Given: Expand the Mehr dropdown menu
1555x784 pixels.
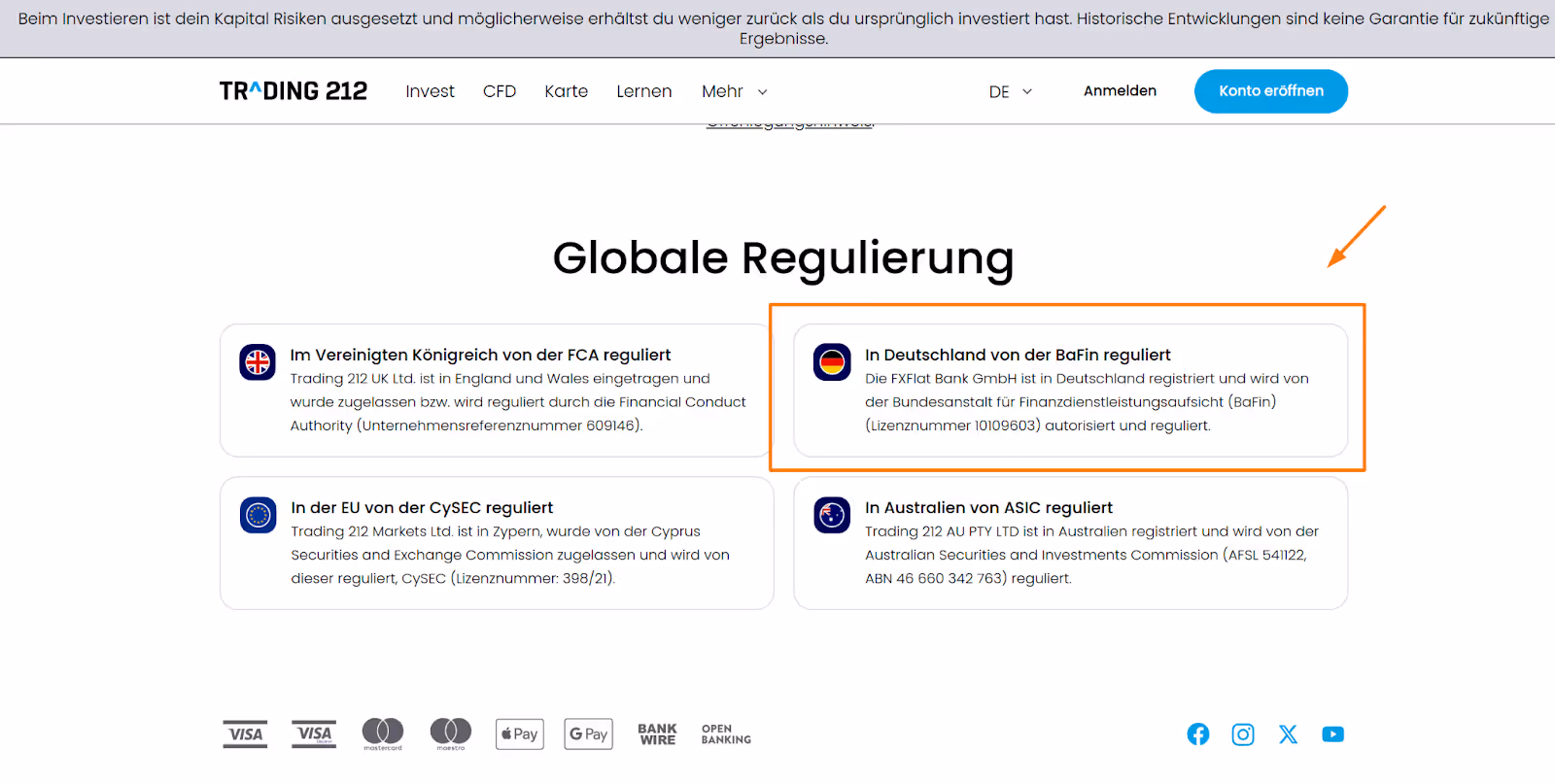Looking at the screenshot, I should pyautogui.click(x=735, y=91).
